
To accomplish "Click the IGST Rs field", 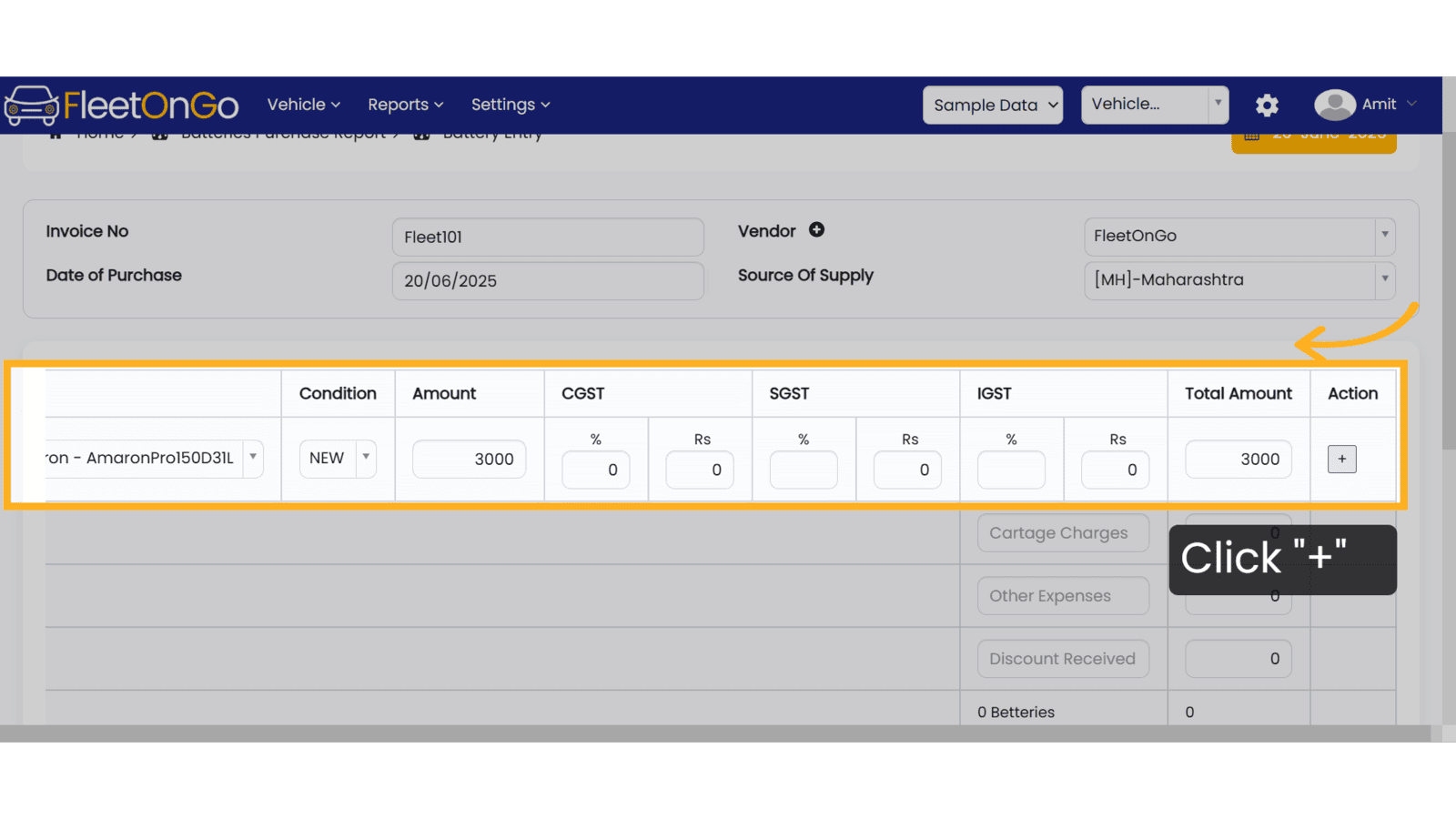I will pos(1115,470).
